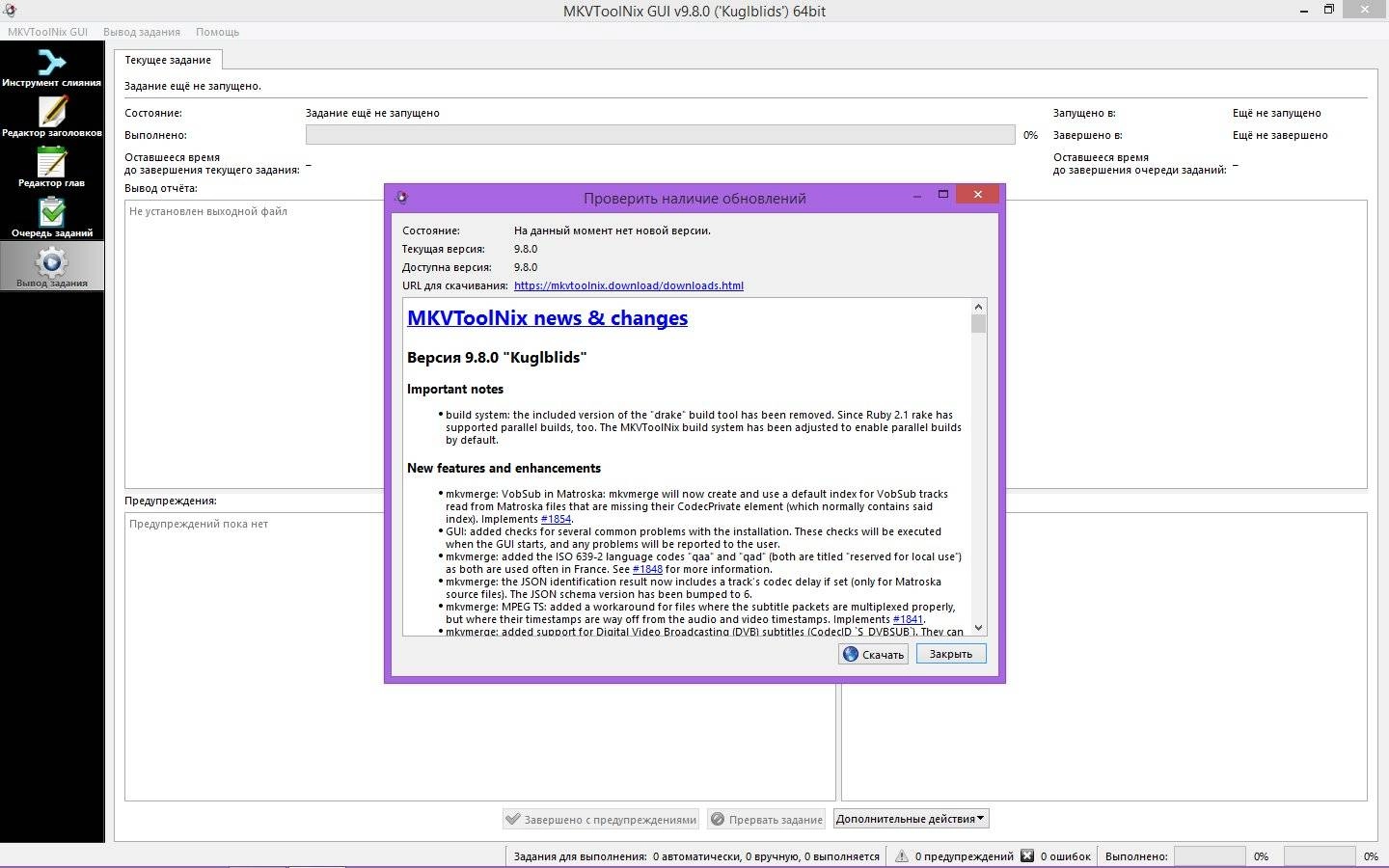Open the MKVToolNix news & changes link

[x=548, y=318]
